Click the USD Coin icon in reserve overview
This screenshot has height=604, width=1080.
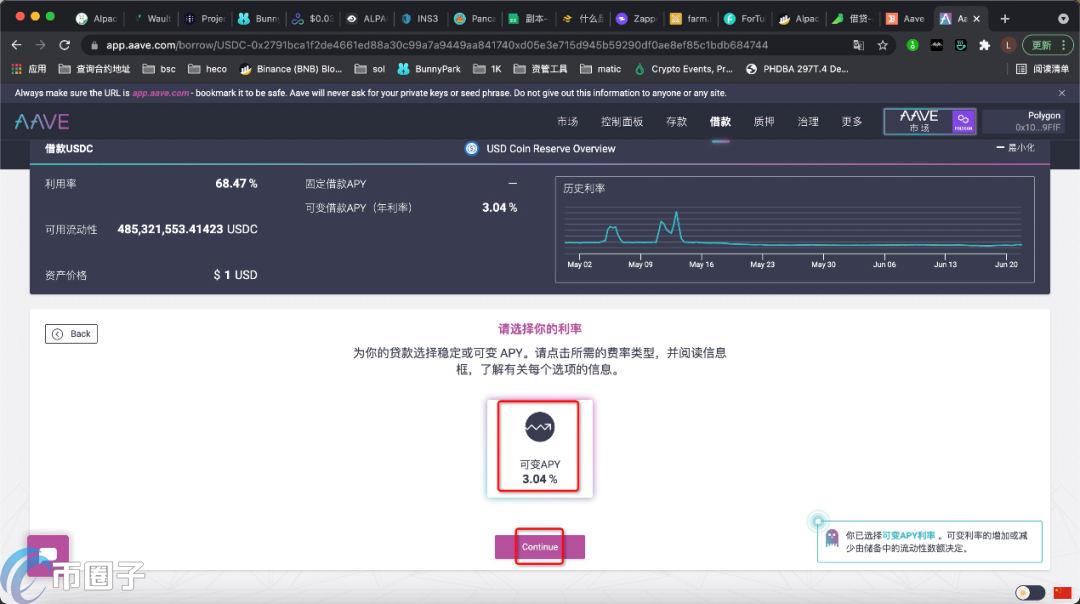(x=472, y=149)
